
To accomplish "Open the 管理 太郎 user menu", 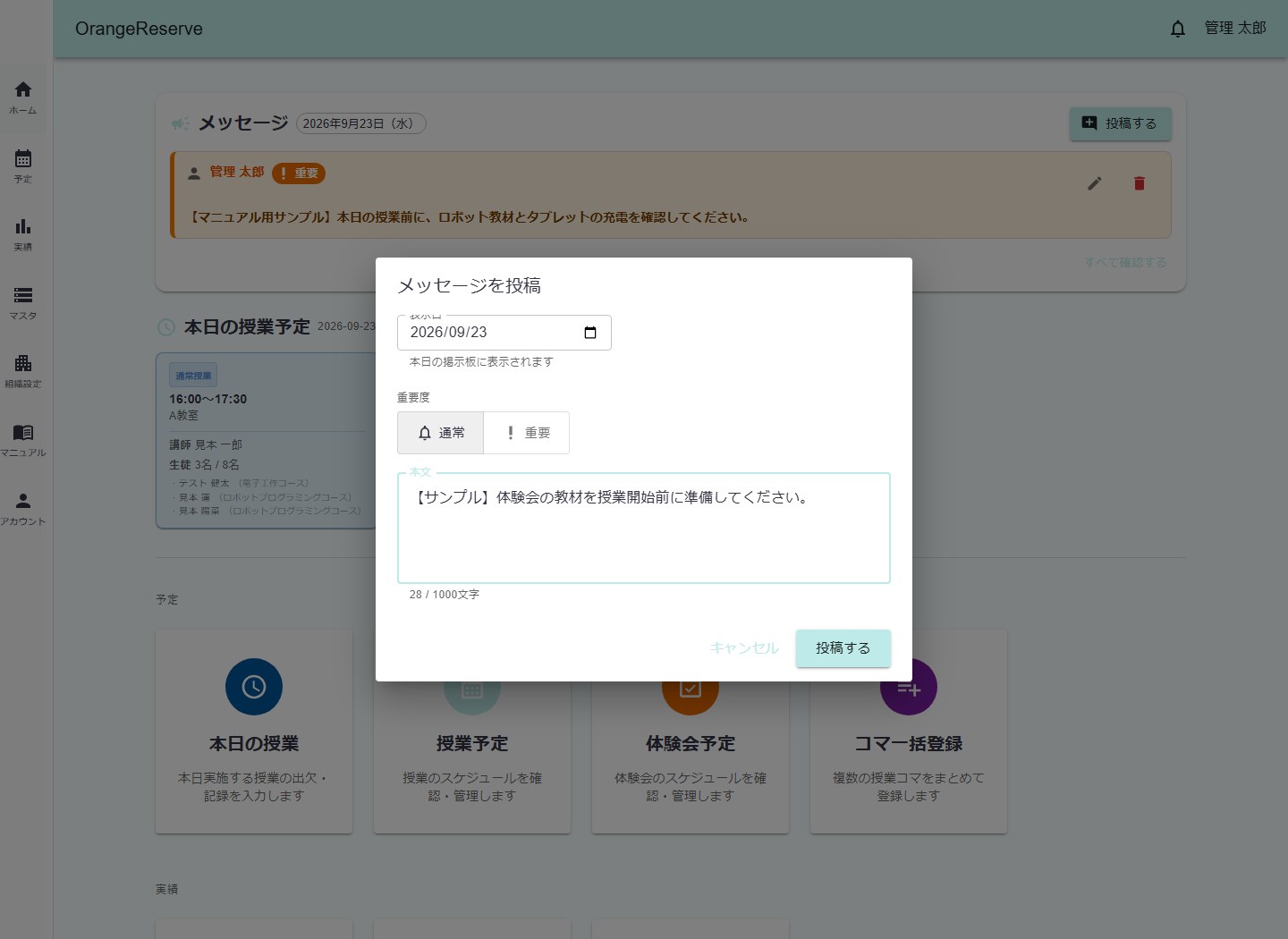I will (1235, 29).
